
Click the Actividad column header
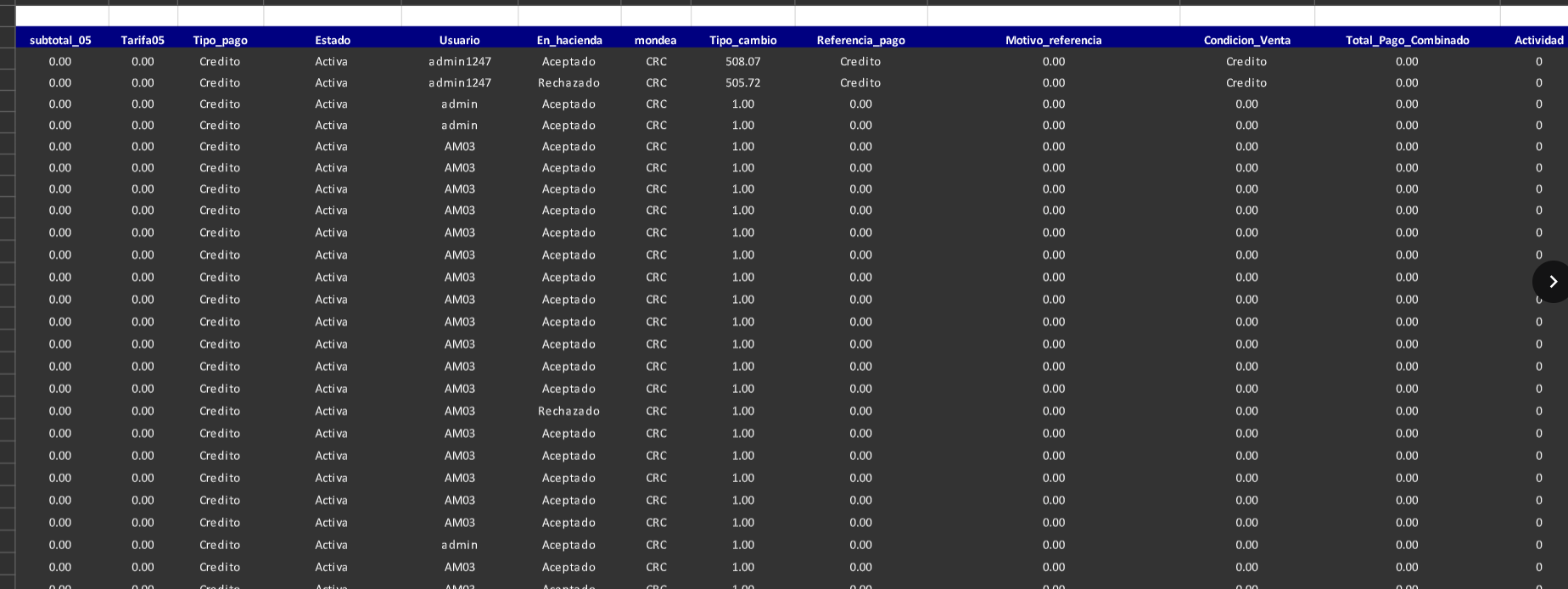1538,40
